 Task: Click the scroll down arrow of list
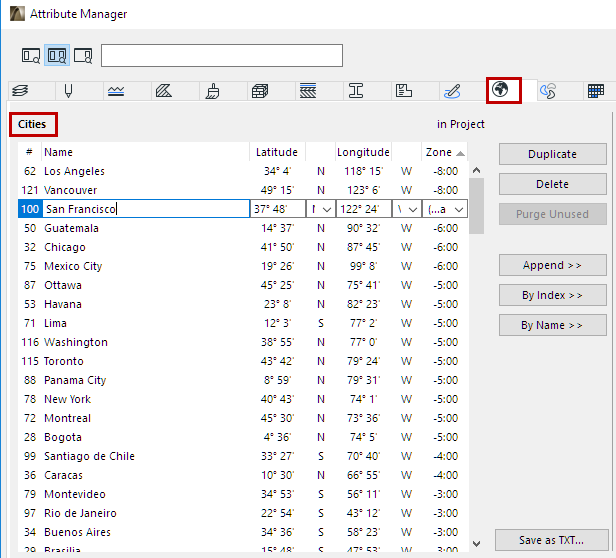coord(477,544)
